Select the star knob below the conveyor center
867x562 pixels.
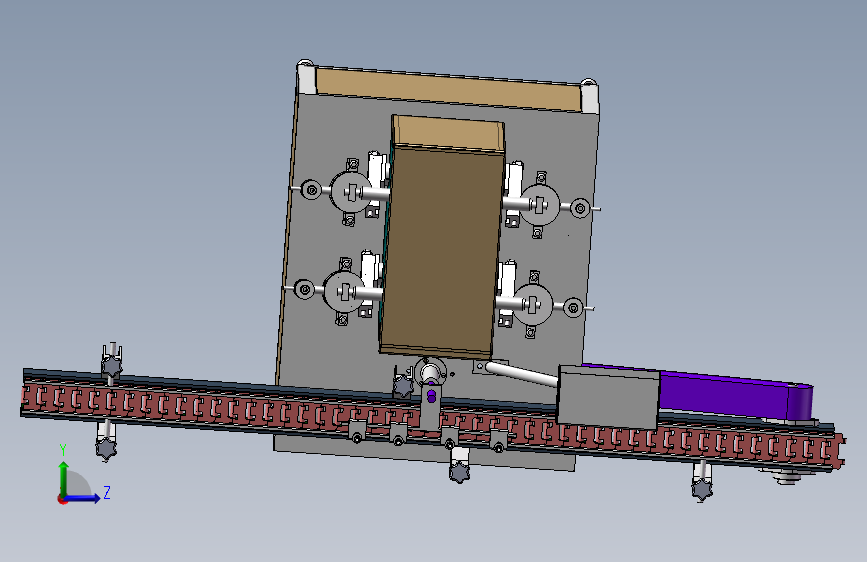(459, 472)
